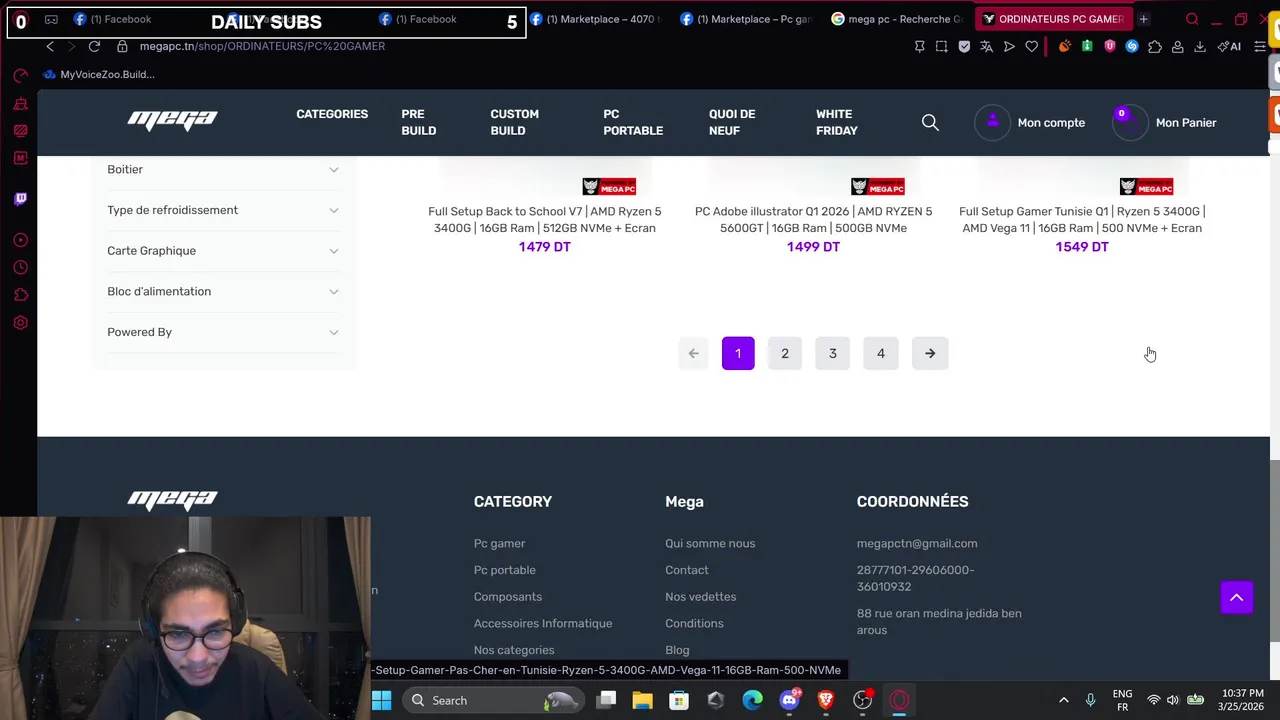Screen dimensions: 1280x720
Task: Go to pagination page 3
Action: click(832, 353)
